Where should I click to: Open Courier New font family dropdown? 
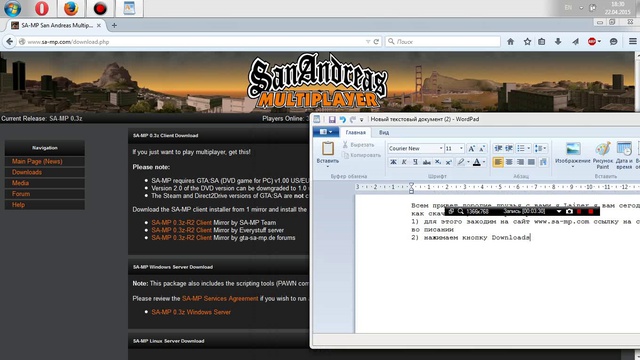click(x=441, y=149)
